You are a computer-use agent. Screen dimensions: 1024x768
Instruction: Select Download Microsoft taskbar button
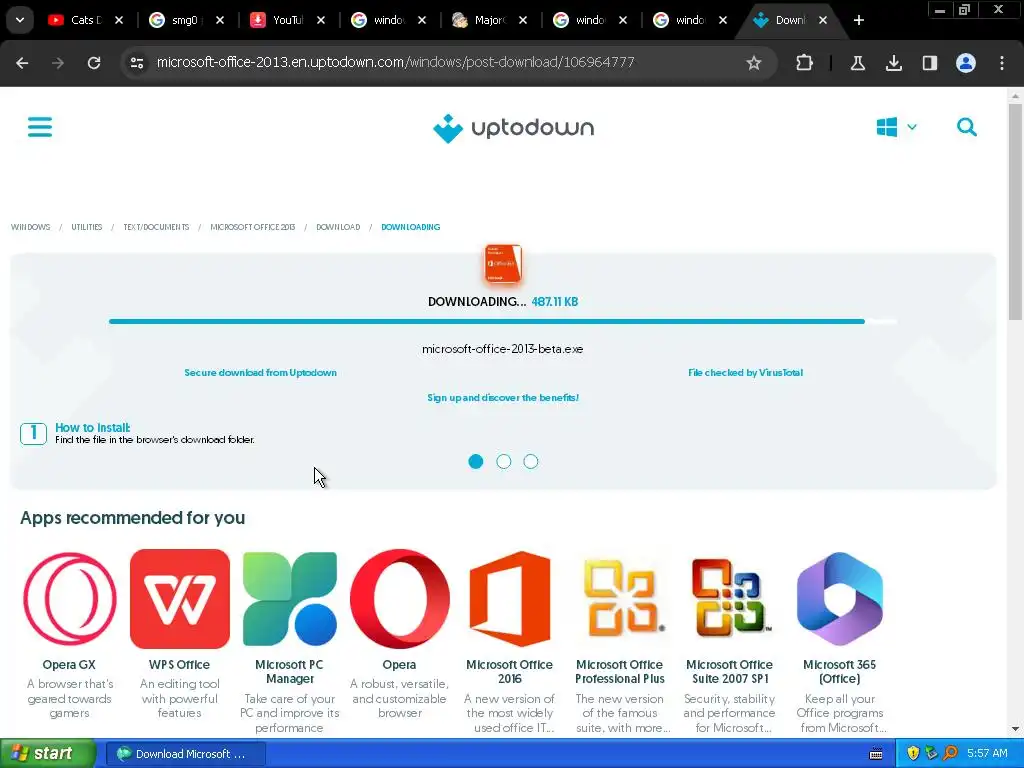click(186, 754)
